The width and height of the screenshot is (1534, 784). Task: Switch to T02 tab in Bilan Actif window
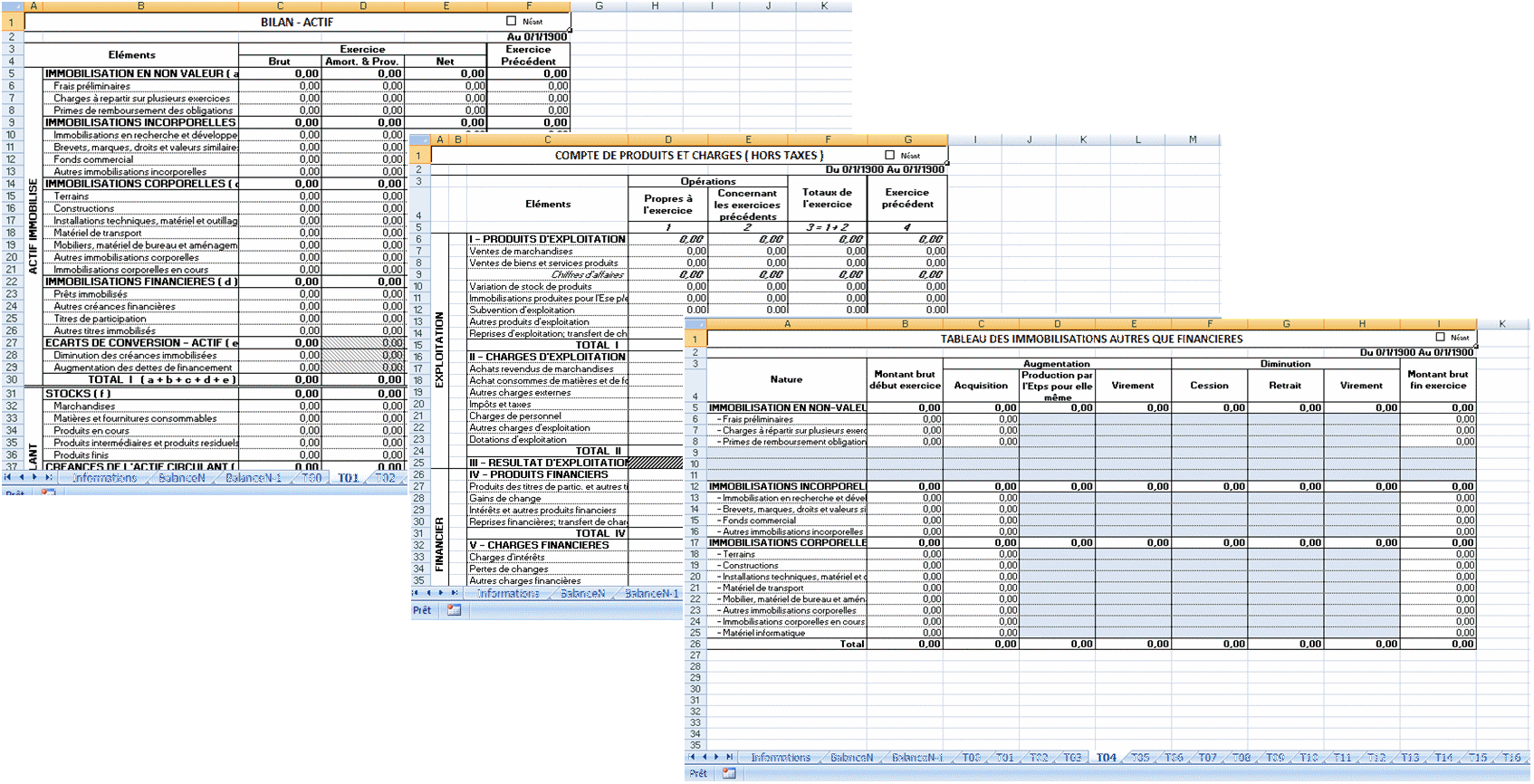(x=385, y=478)
